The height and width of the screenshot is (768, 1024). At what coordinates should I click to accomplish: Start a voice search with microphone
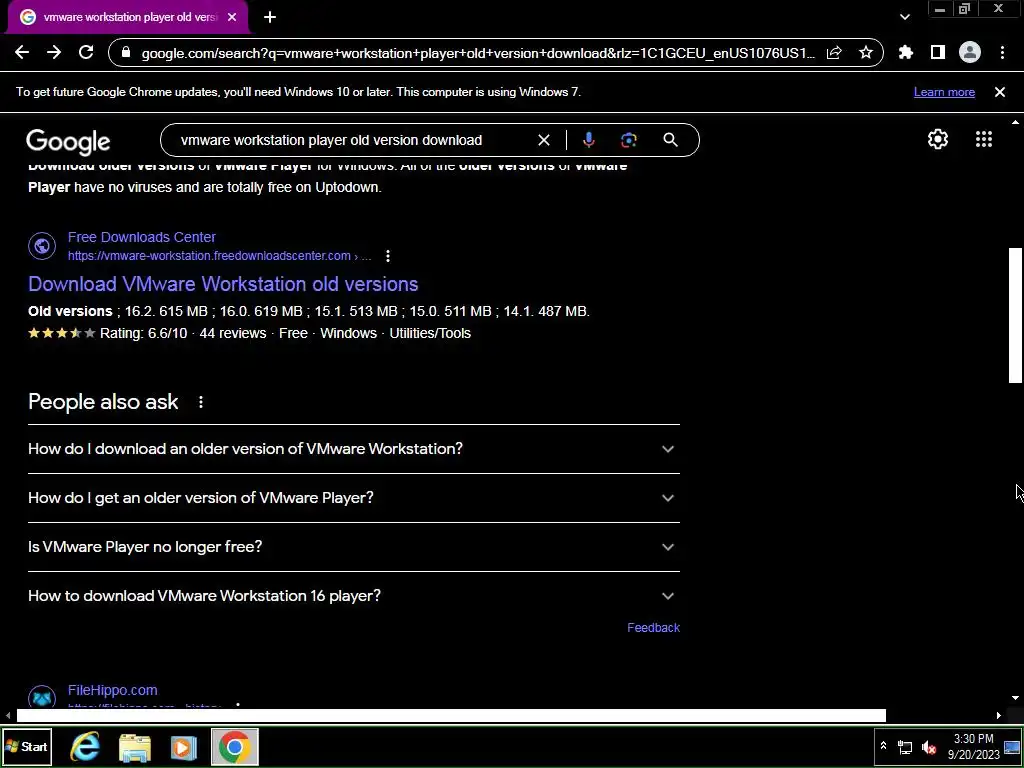coord(588,140)
